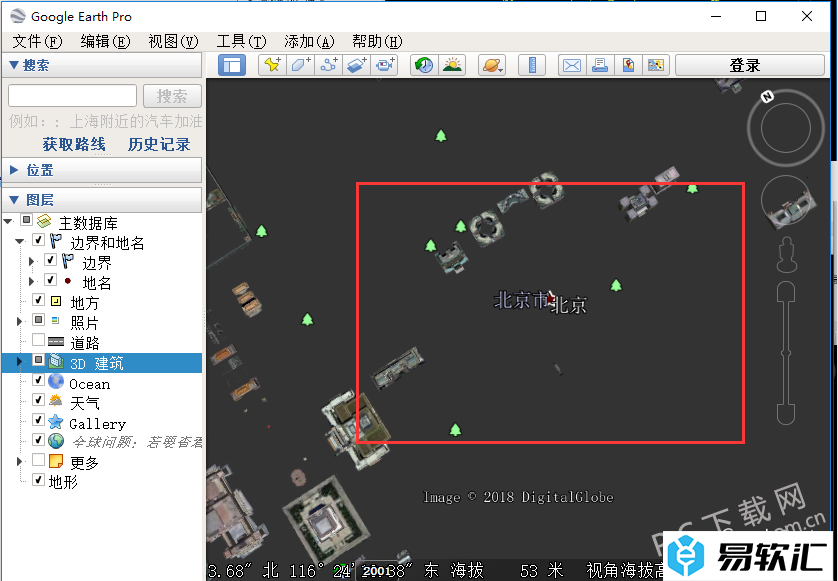838x581 pixels.
Task: Toggle the sidebar panel button
Action: click(232, 65)
